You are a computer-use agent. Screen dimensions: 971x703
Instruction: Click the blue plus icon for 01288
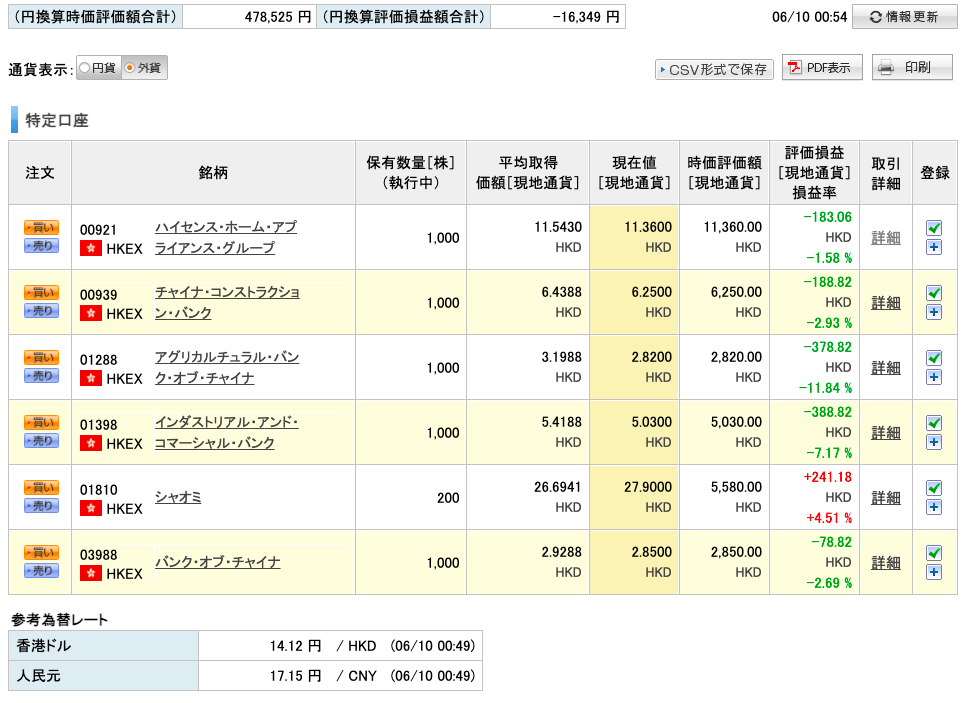coord(934,377)
